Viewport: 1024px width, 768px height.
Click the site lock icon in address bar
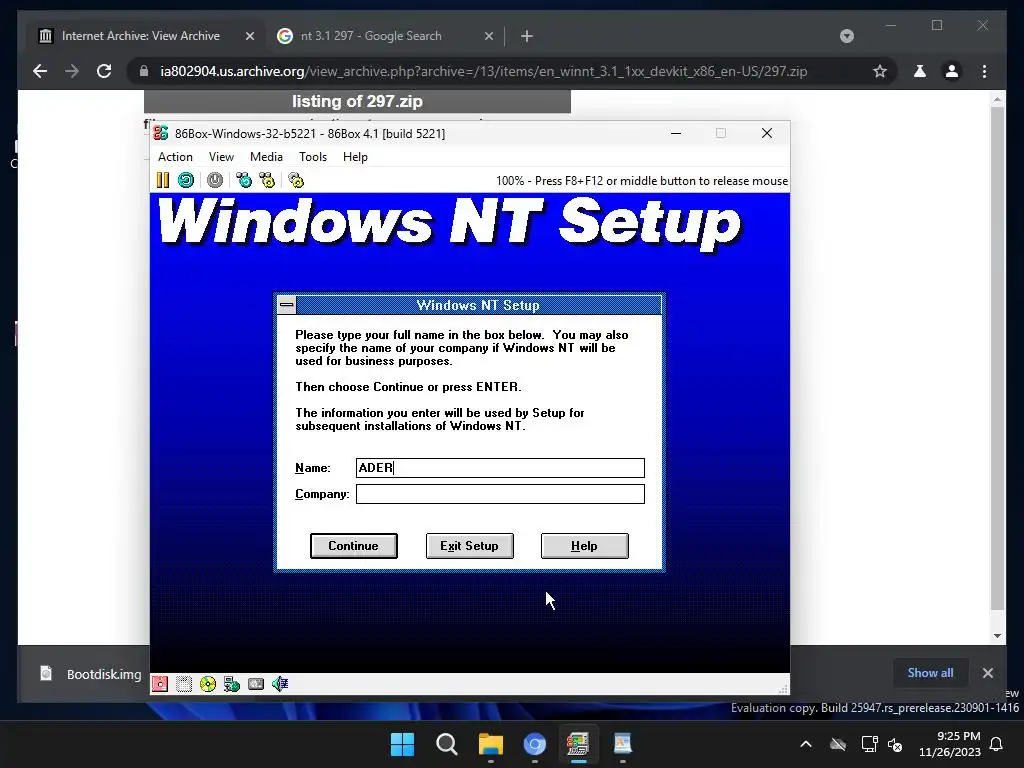(144, 71)
